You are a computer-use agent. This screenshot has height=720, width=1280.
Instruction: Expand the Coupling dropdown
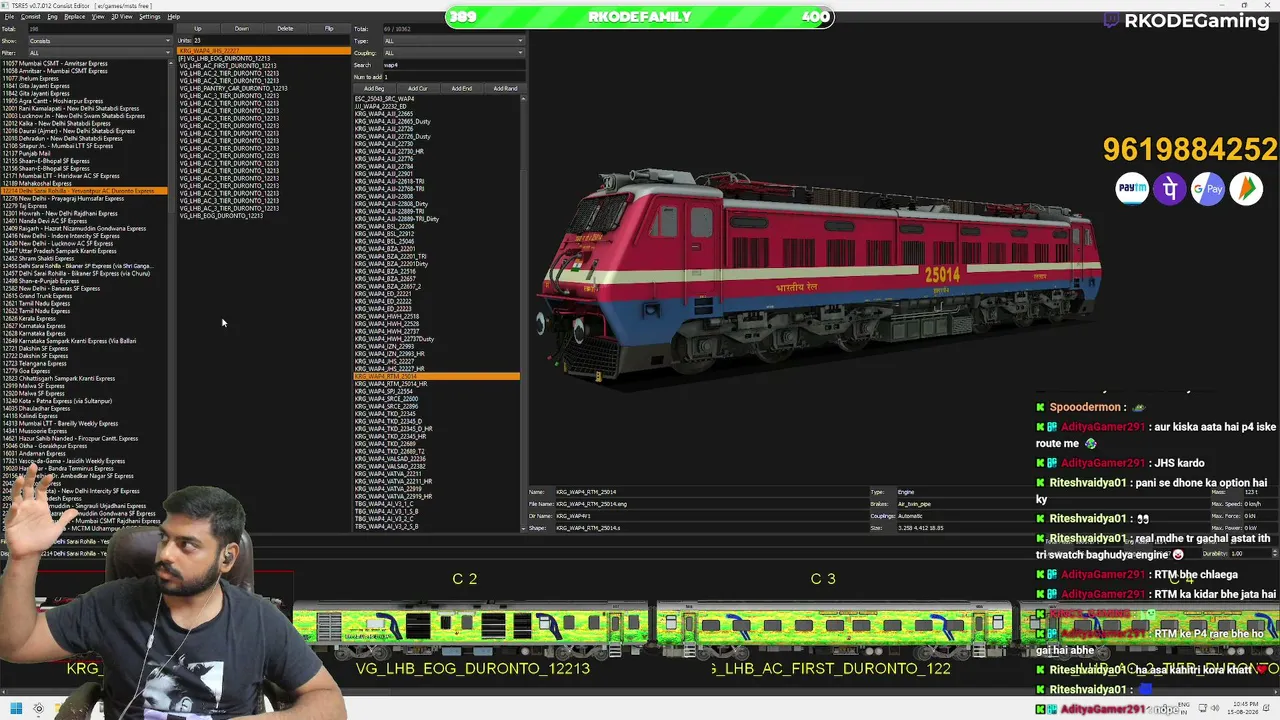(454, 53)
